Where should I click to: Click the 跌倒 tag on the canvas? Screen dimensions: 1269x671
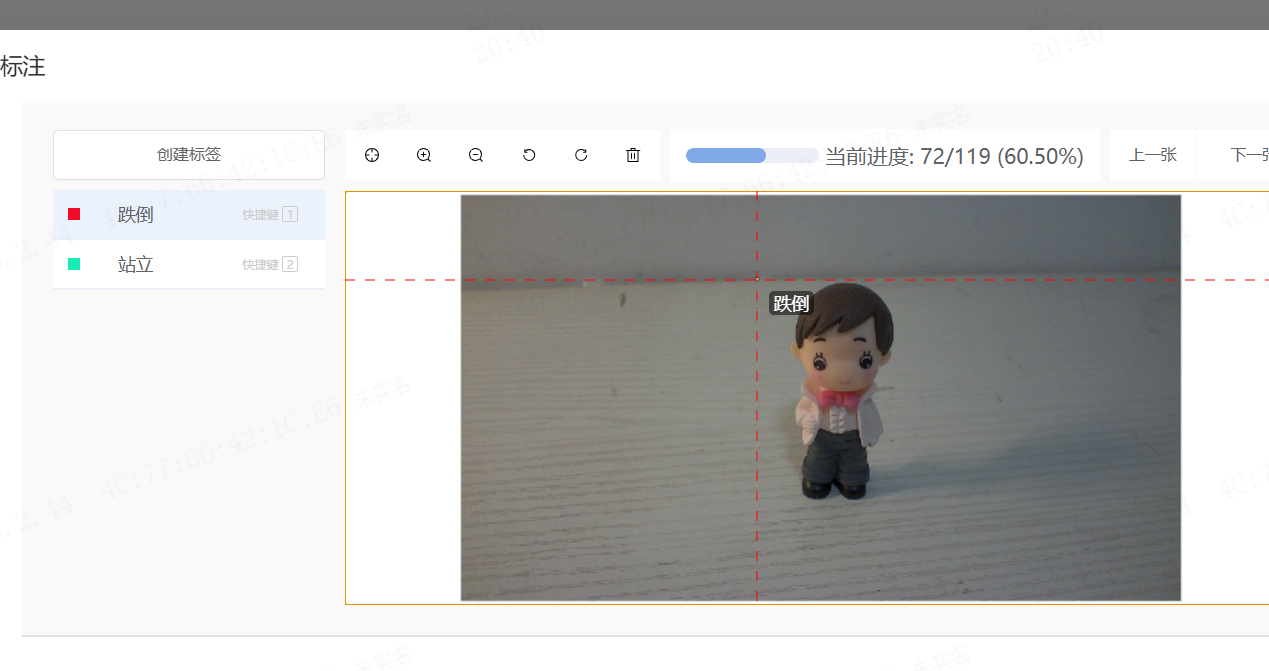pos(791,304)
